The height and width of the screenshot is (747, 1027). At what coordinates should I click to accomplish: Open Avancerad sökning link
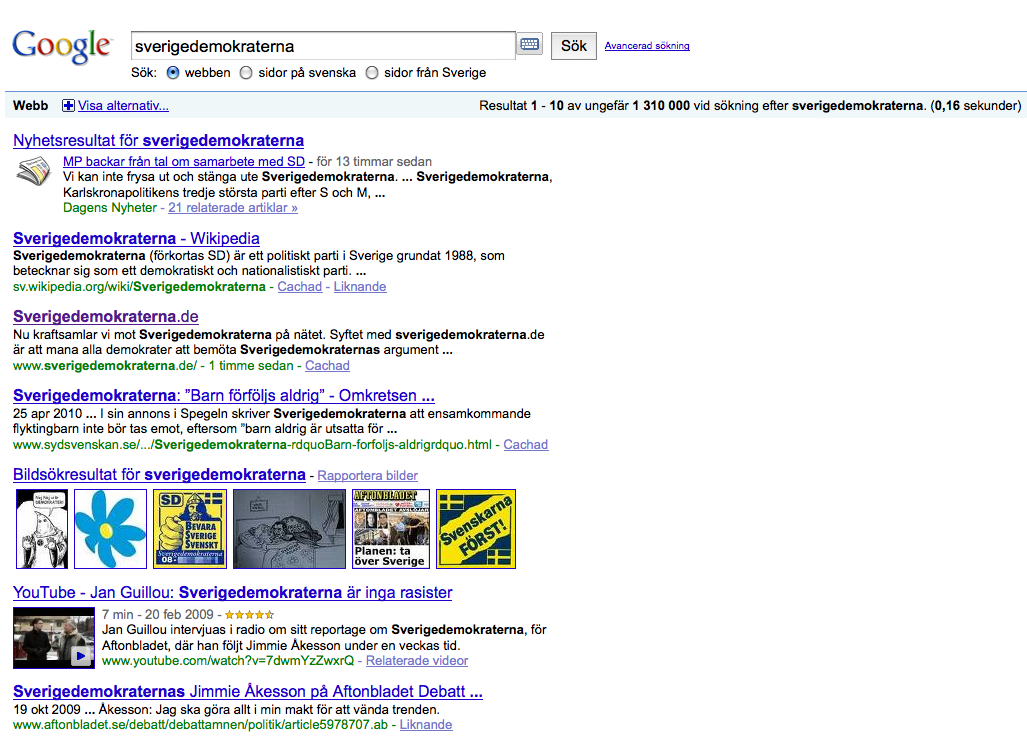tap(647, 46)
